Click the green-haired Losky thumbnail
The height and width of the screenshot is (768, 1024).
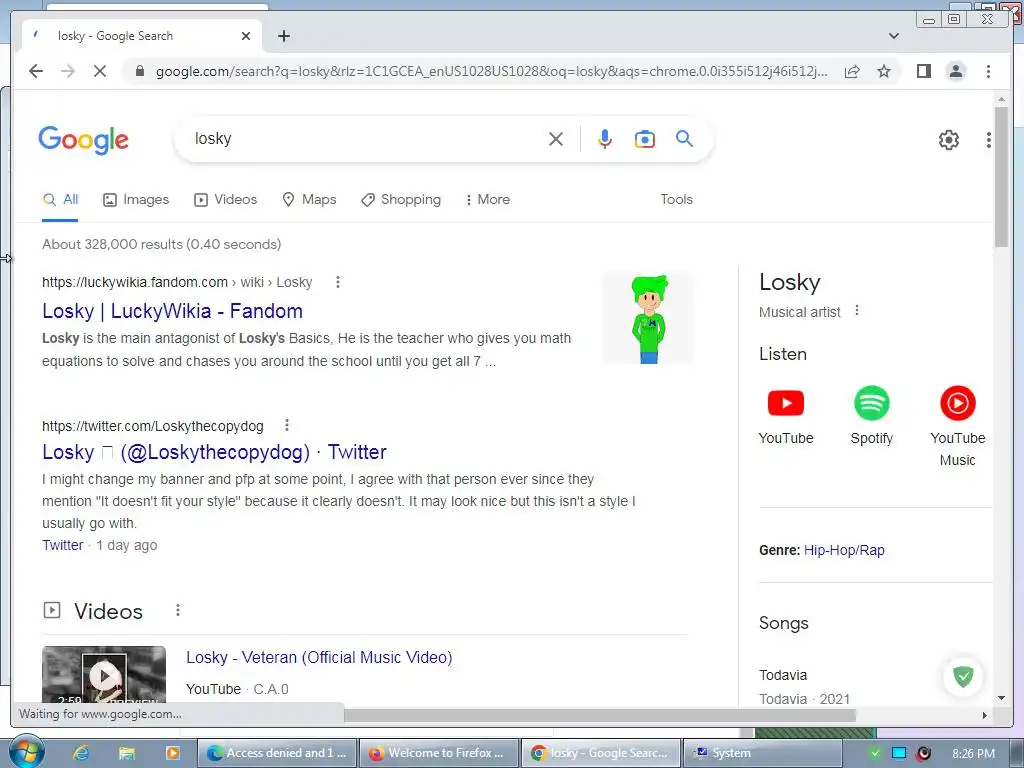point(648,318)
